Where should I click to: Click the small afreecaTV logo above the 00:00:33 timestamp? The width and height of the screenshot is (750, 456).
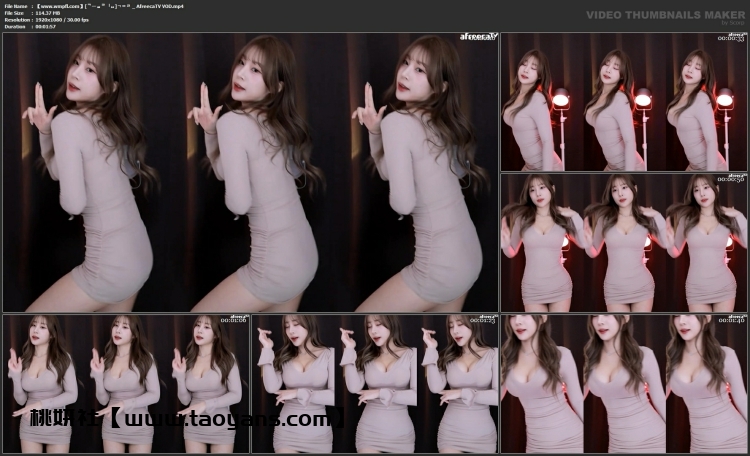point(736,35)
